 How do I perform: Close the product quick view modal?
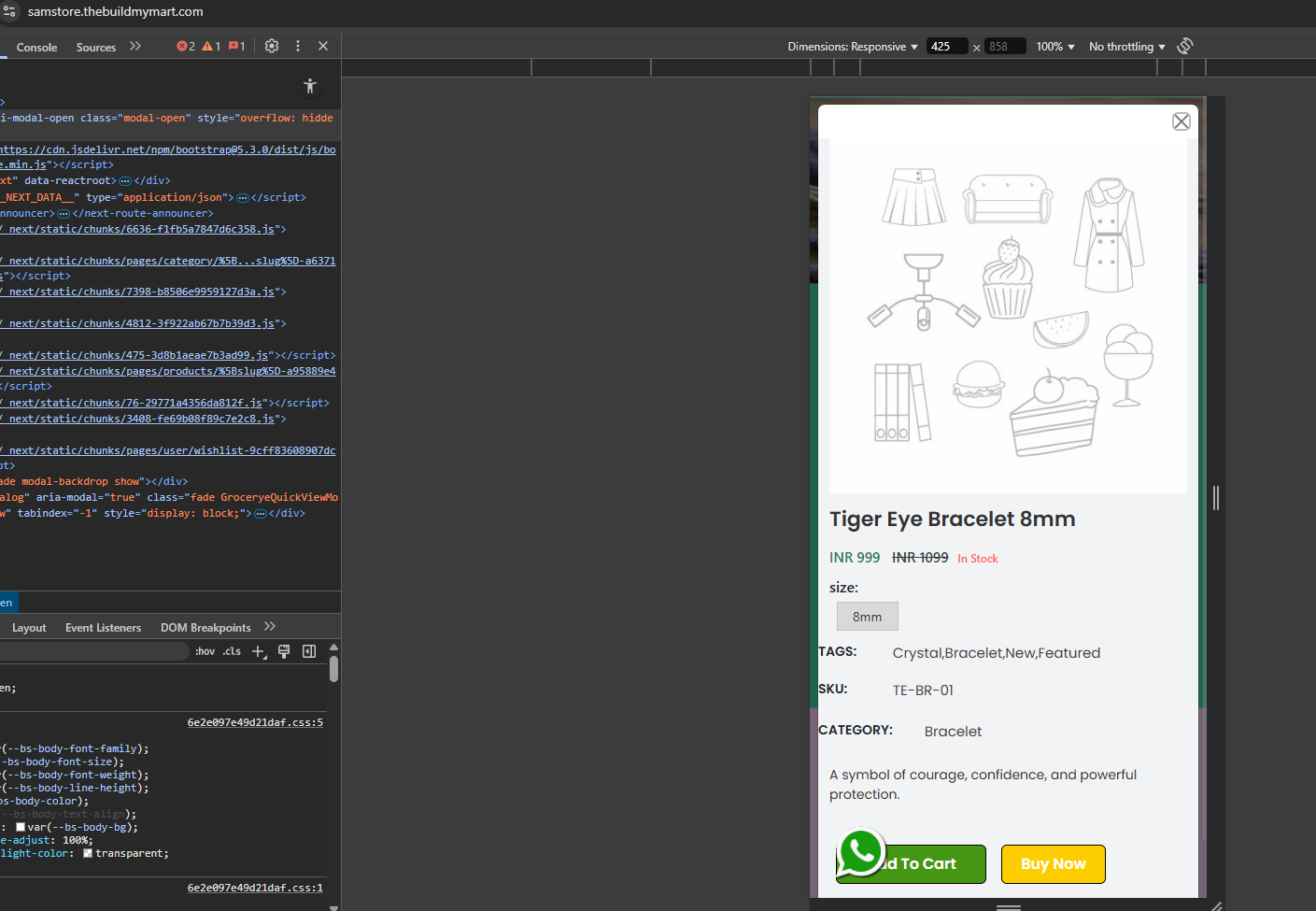tap(1182, 121)
